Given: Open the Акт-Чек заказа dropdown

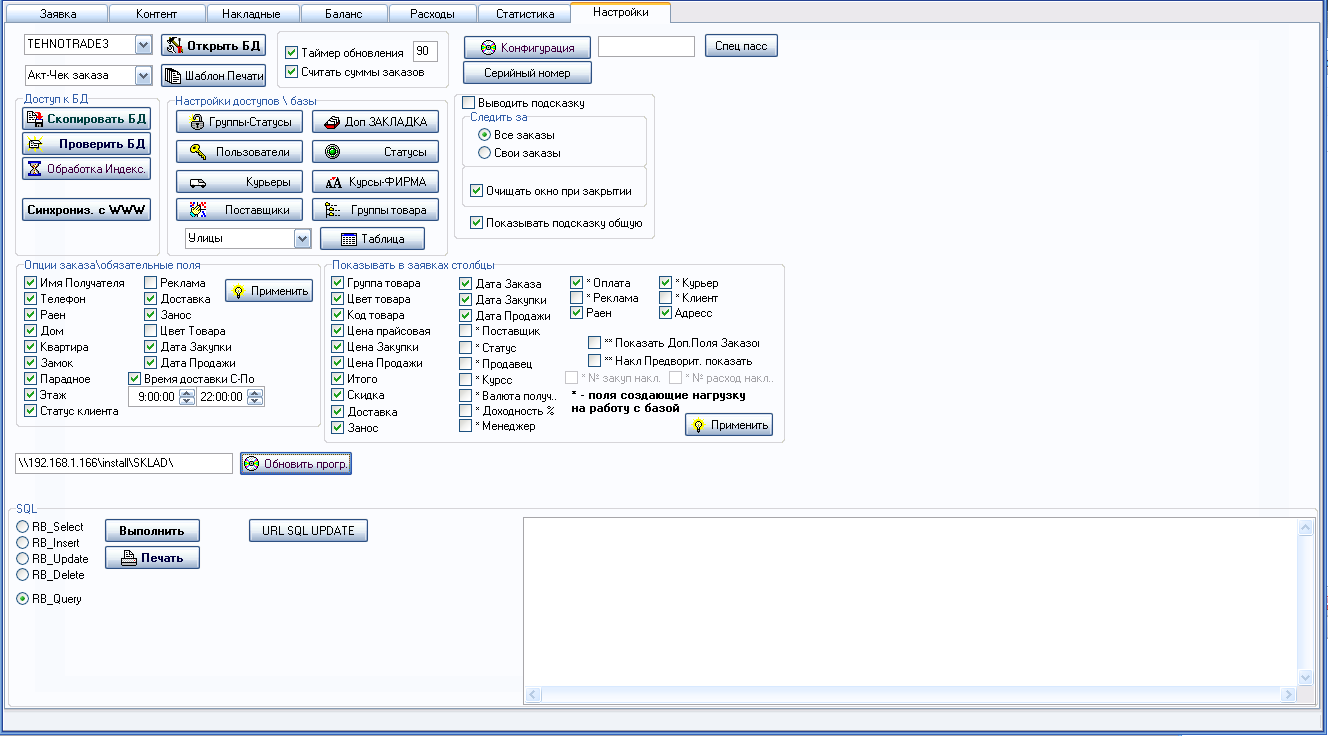Looking at the screenshot, I should click(x=142, y=75).
